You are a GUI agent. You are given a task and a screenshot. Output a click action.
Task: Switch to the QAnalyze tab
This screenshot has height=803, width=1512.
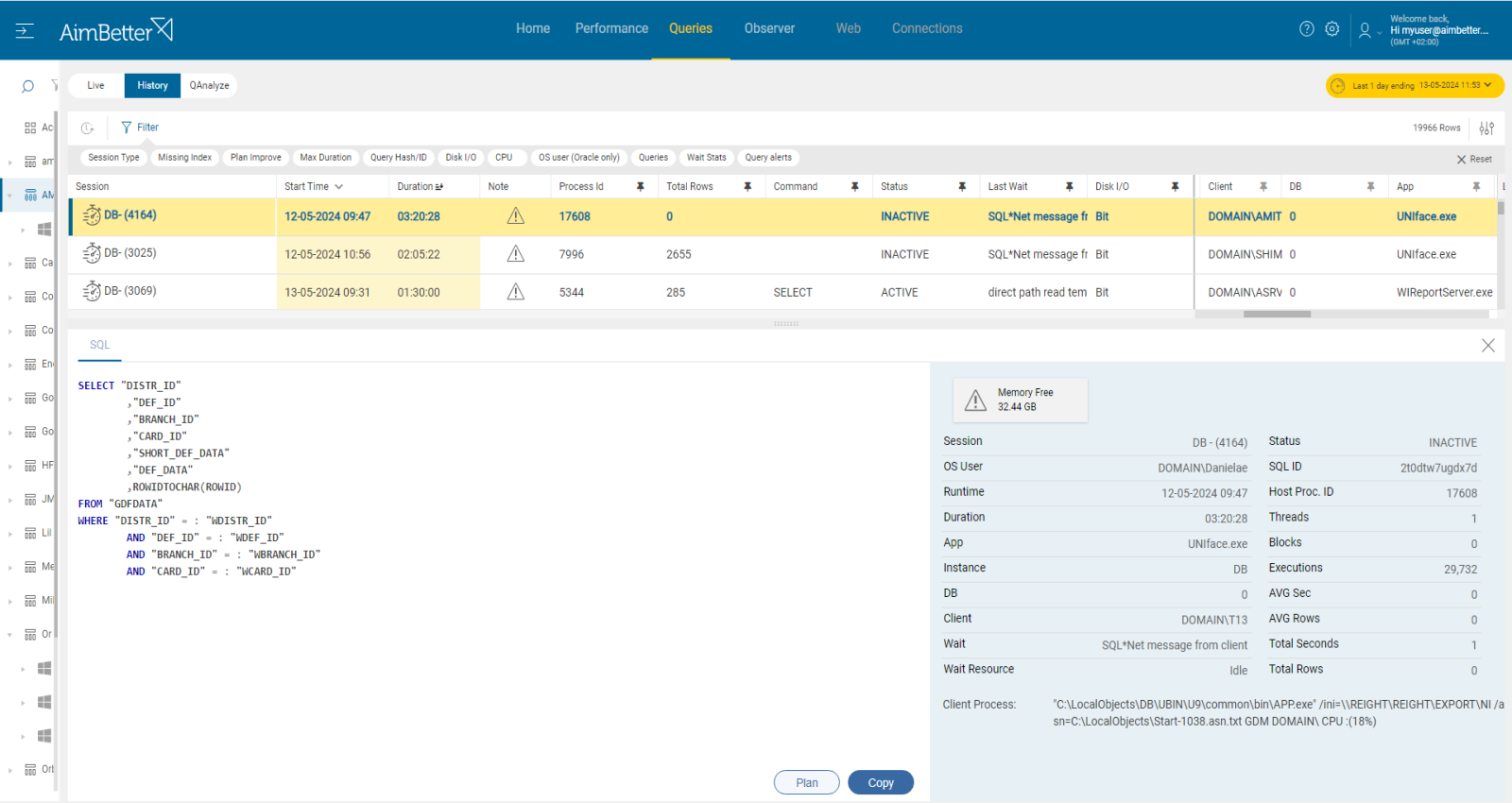point(209,86)
